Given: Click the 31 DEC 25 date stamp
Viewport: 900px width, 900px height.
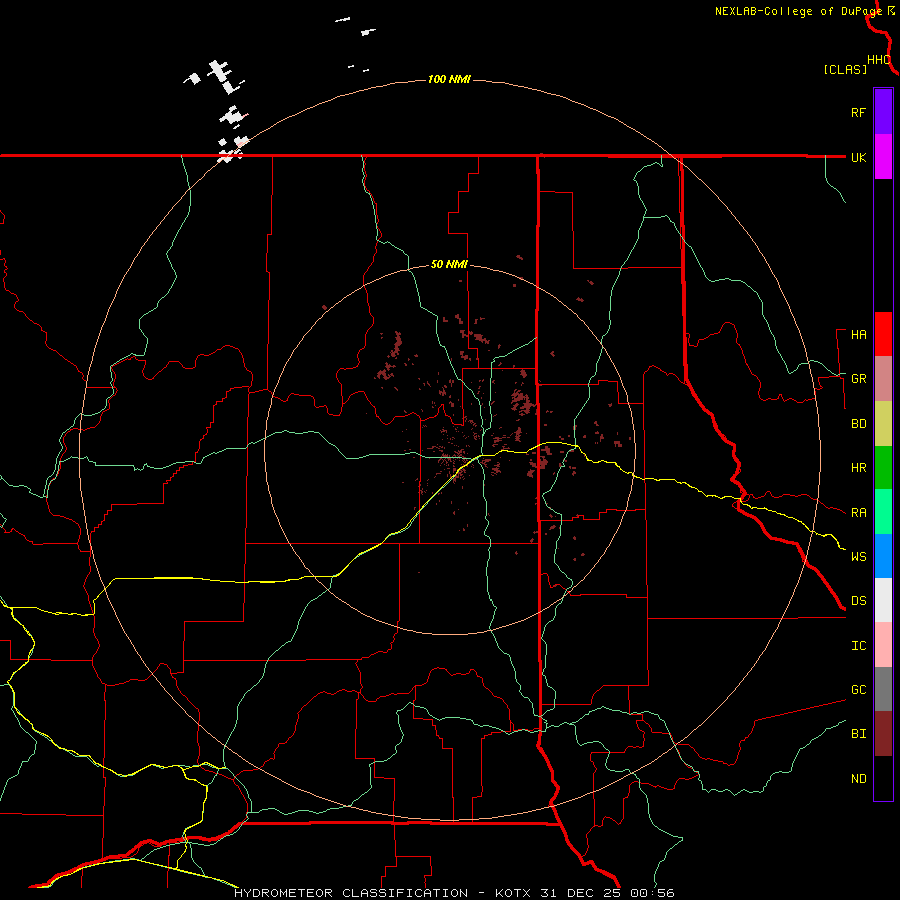Looking at the screenshot, I should pos(581,893).
